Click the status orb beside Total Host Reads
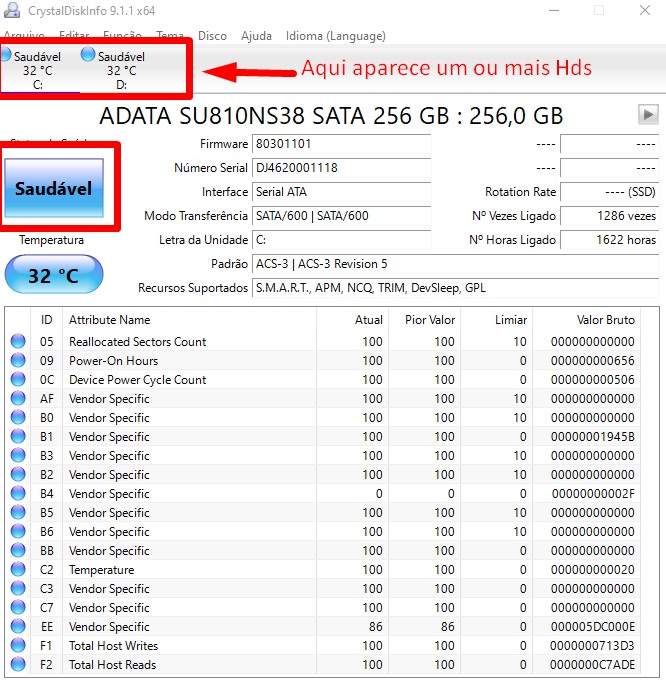 18,665
